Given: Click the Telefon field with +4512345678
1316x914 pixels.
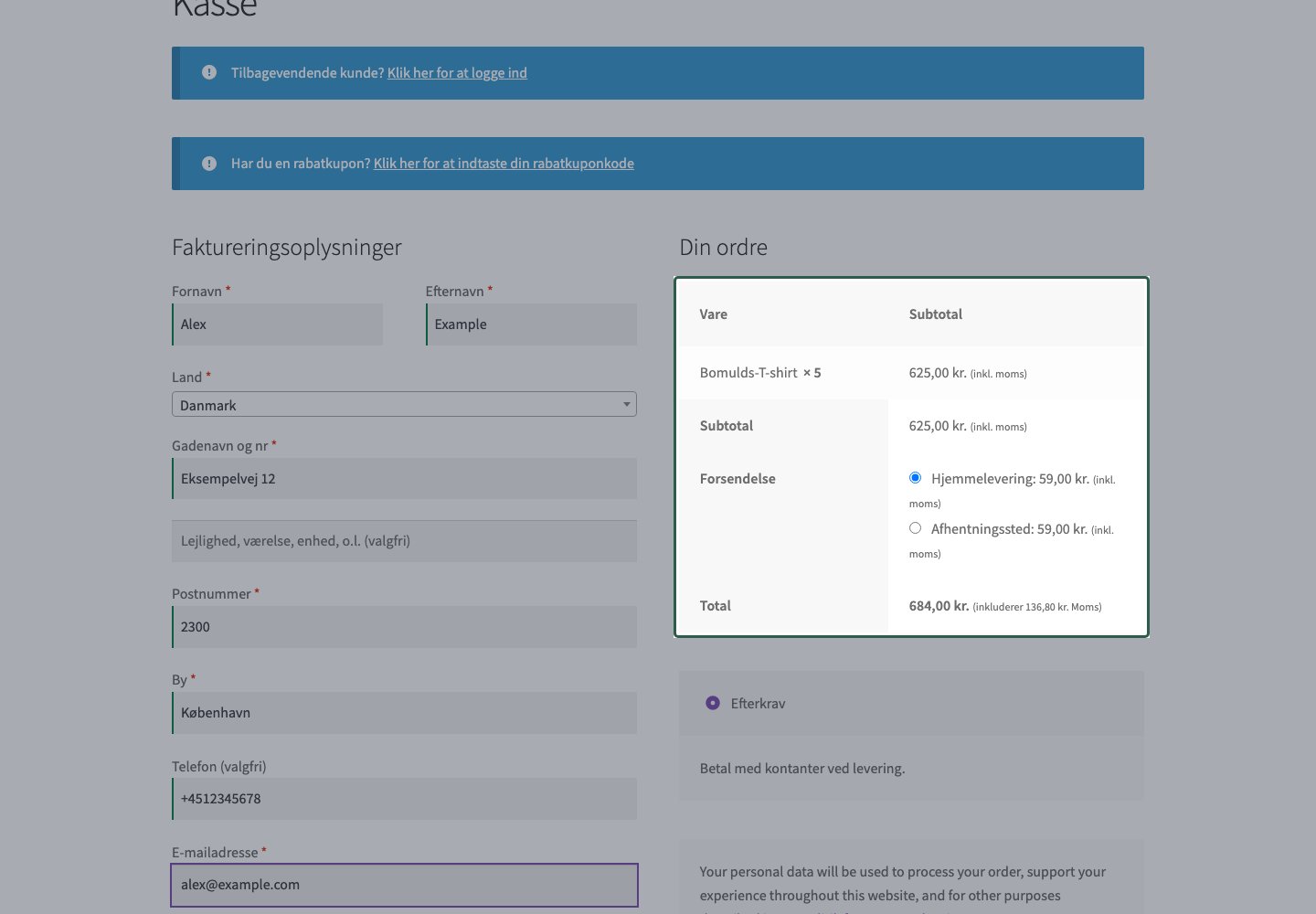Looking at the screenshot, I should (x=404, y=799).
